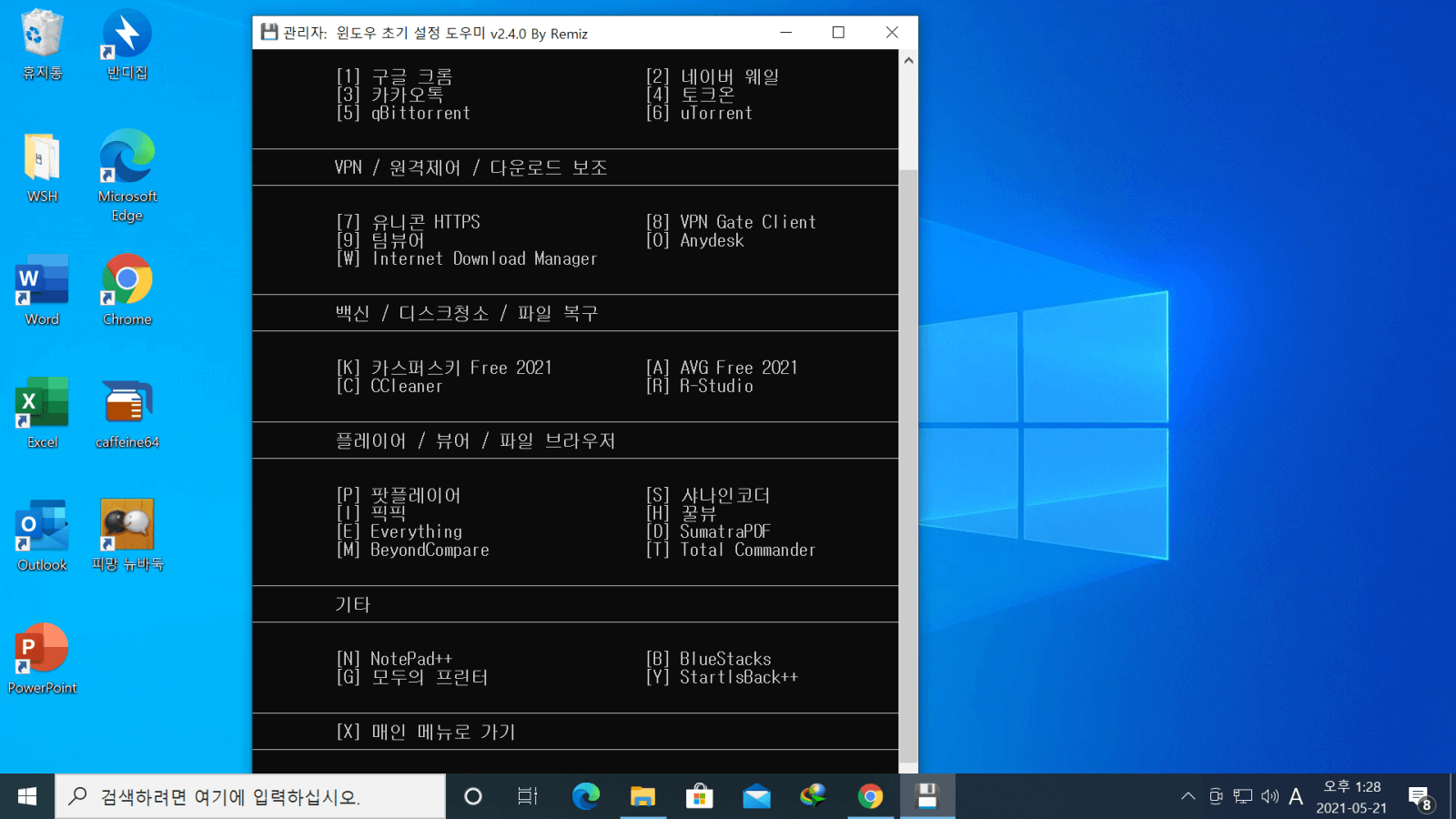
Task: Click the '[R] R-Studio' entry
Action: (699, 386)
